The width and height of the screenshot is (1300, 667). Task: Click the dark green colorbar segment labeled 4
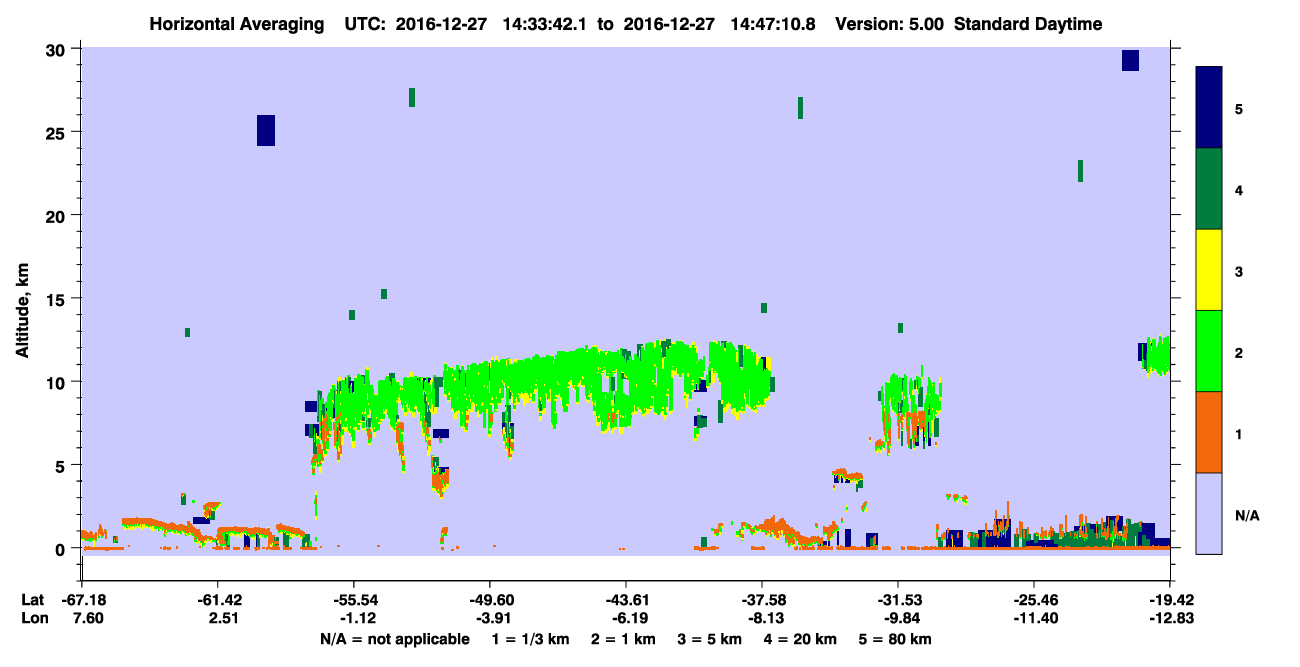pyautogui.click(x=1209, y=189)
